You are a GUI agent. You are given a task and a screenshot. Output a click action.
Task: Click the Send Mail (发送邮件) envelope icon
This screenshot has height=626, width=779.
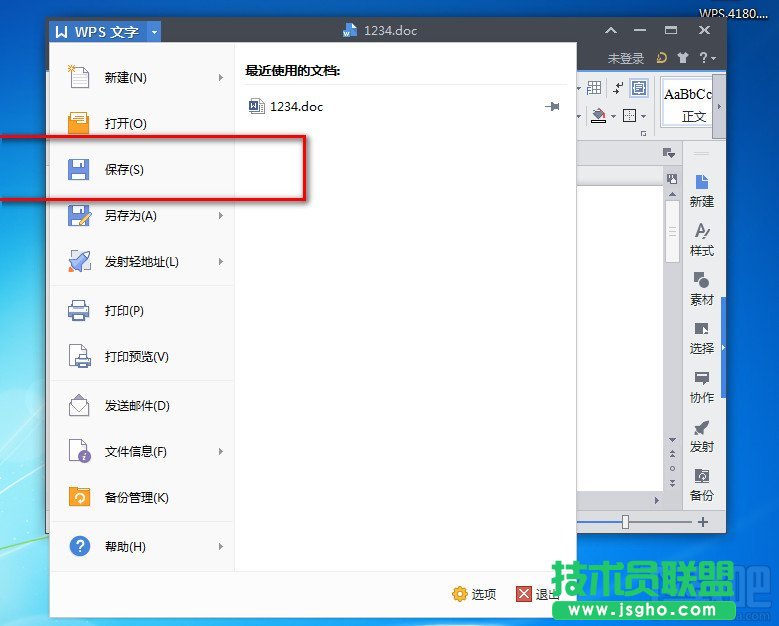point(79,405)
